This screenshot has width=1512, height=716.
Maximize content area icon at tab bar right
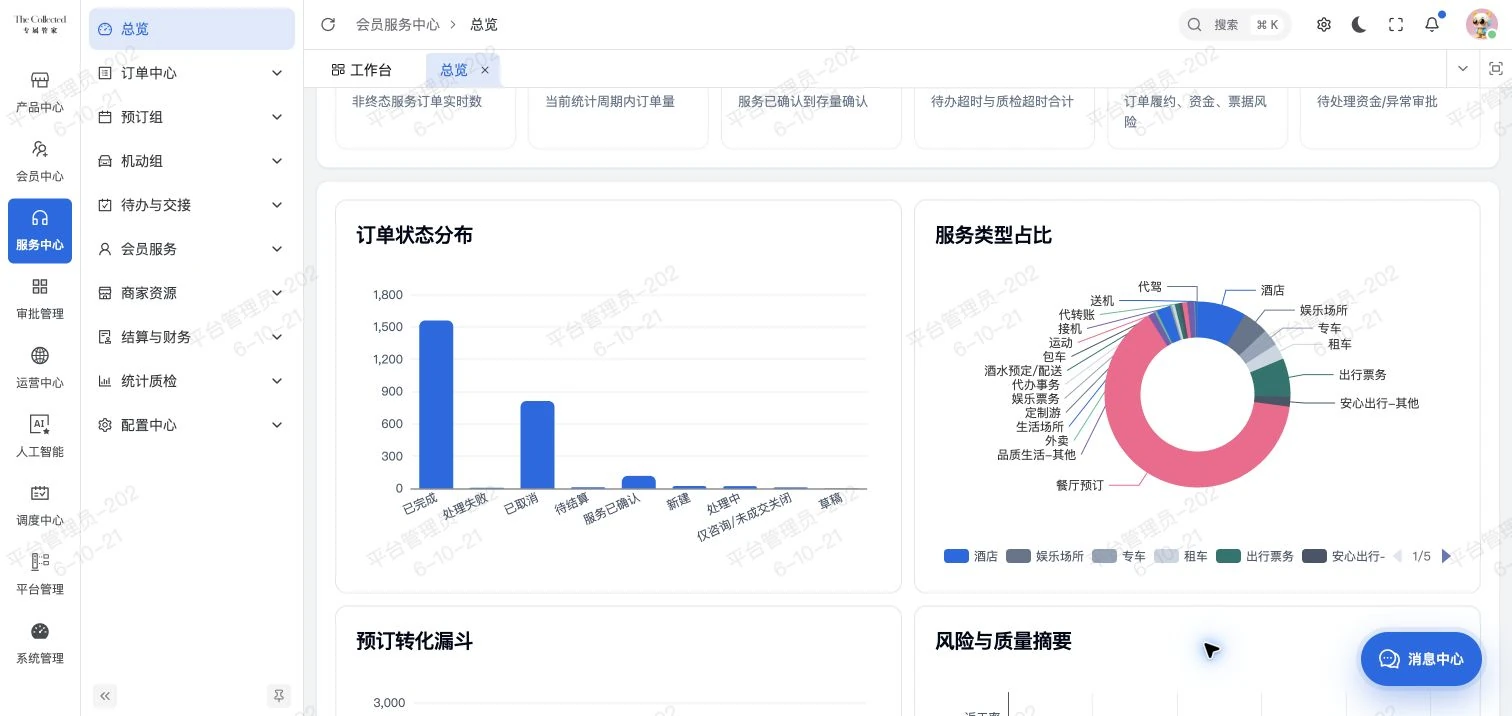1496,69
